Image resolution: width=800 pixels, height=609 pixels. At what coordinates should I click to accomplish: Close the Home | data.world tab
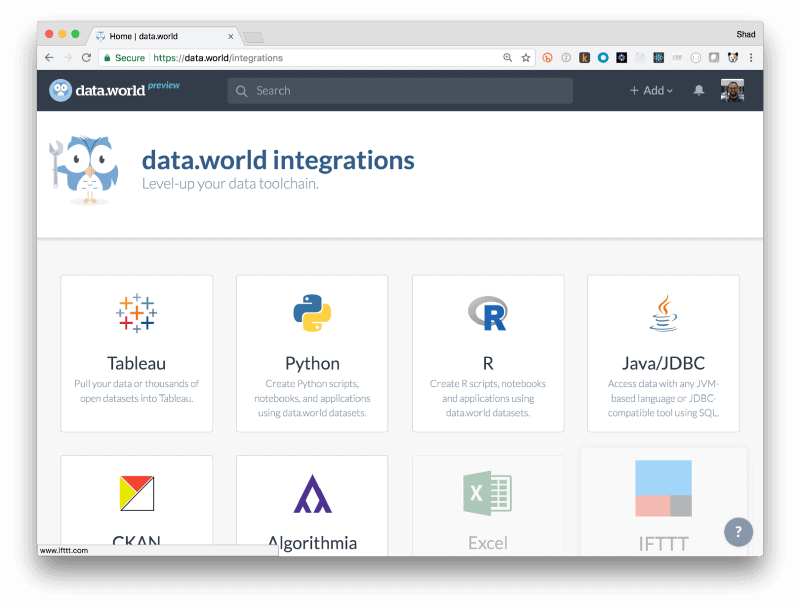[x=231, y=36]
